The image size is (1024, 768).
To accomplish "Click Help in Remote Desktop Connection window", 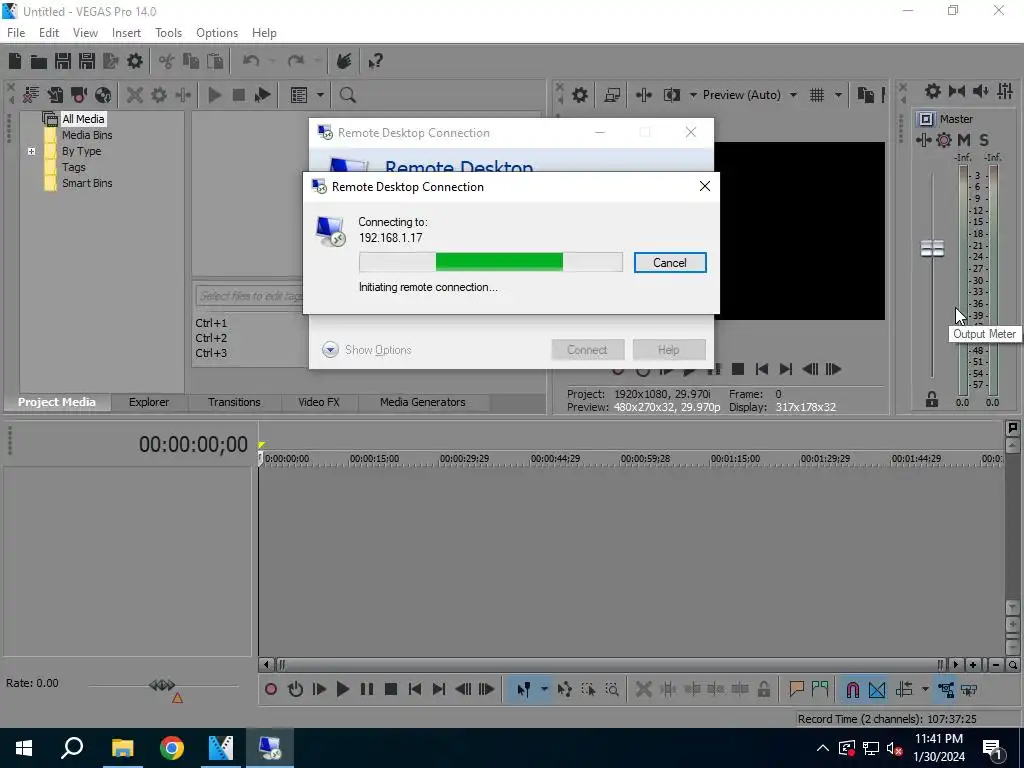I will [x=669, y=350].
